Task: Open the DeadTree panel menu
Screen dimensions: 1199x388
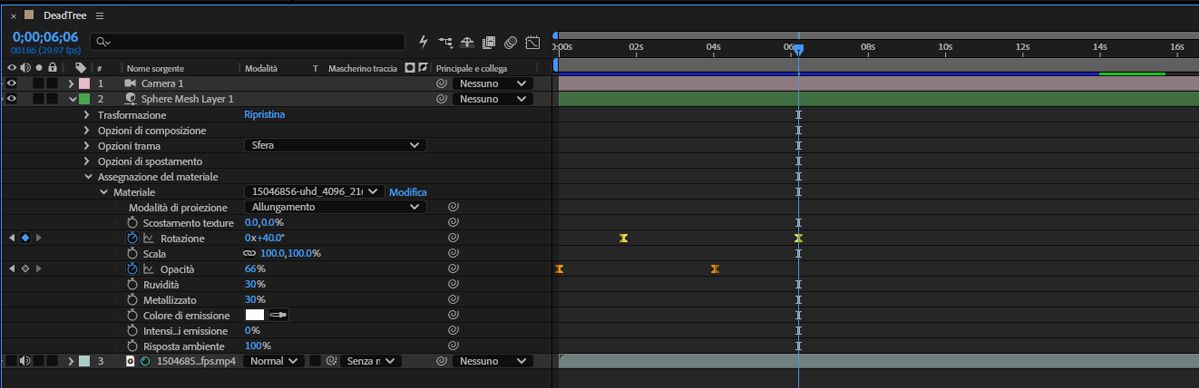Action: (x=100, y=15)
